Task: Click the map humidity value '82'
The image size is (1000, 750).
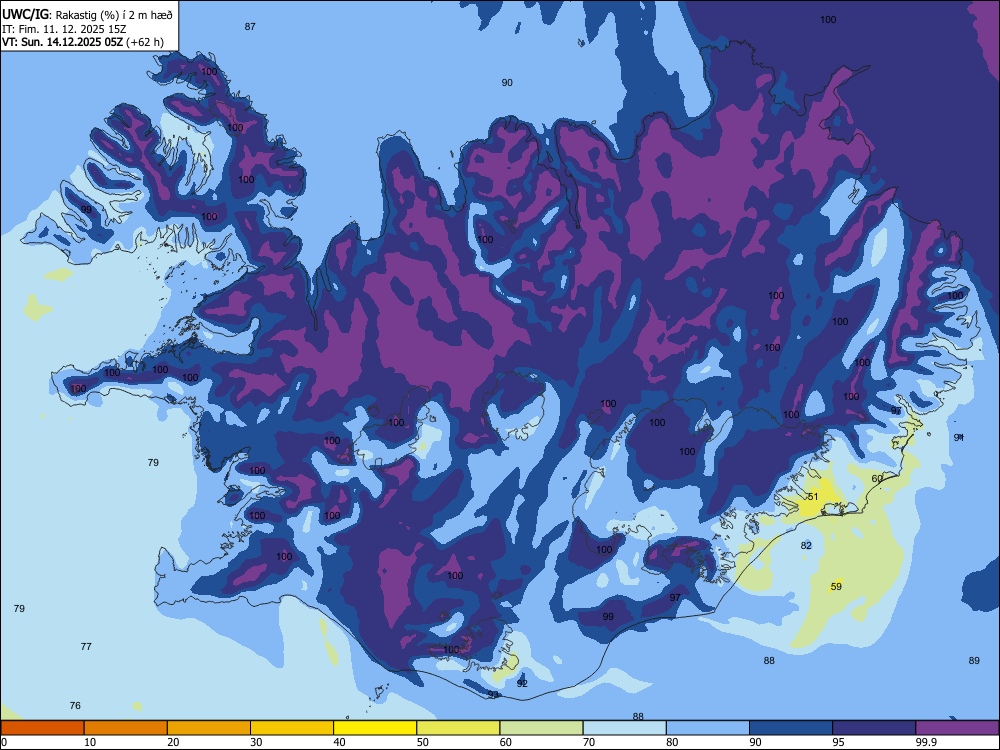Action: [x=806, y=545]
